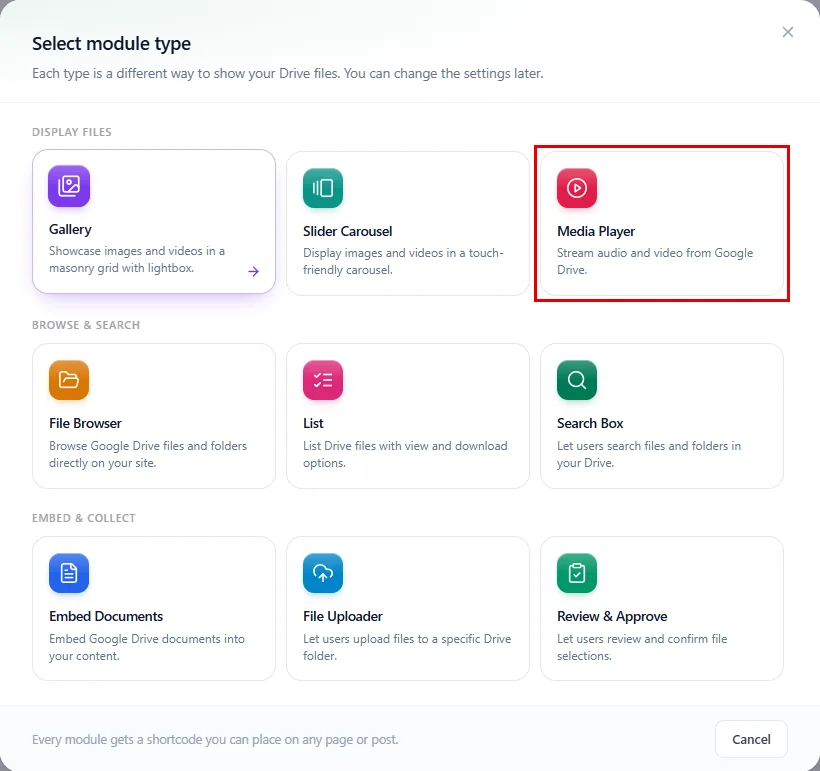Choose the "File Browser" title
820x771 pixels.
point(85,423)
